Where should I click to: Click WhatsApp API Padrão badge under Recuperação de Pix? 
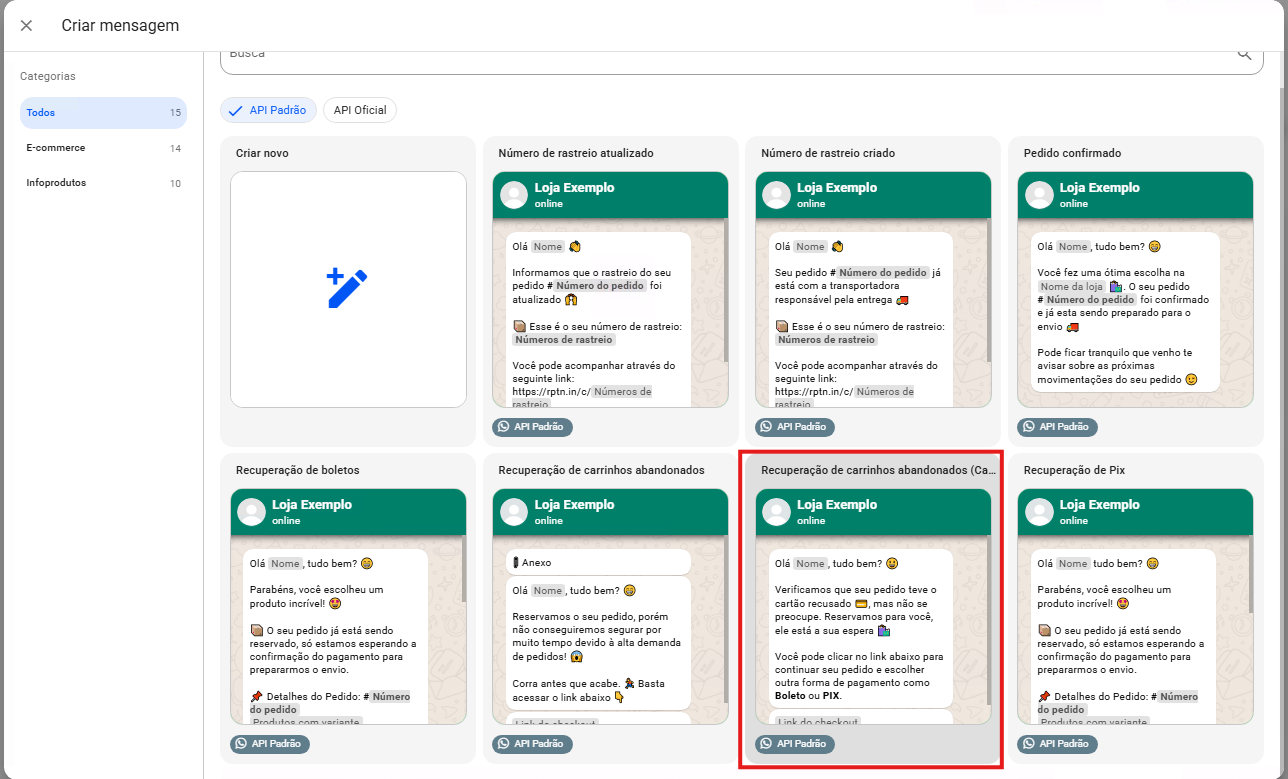pos(1058,744)
